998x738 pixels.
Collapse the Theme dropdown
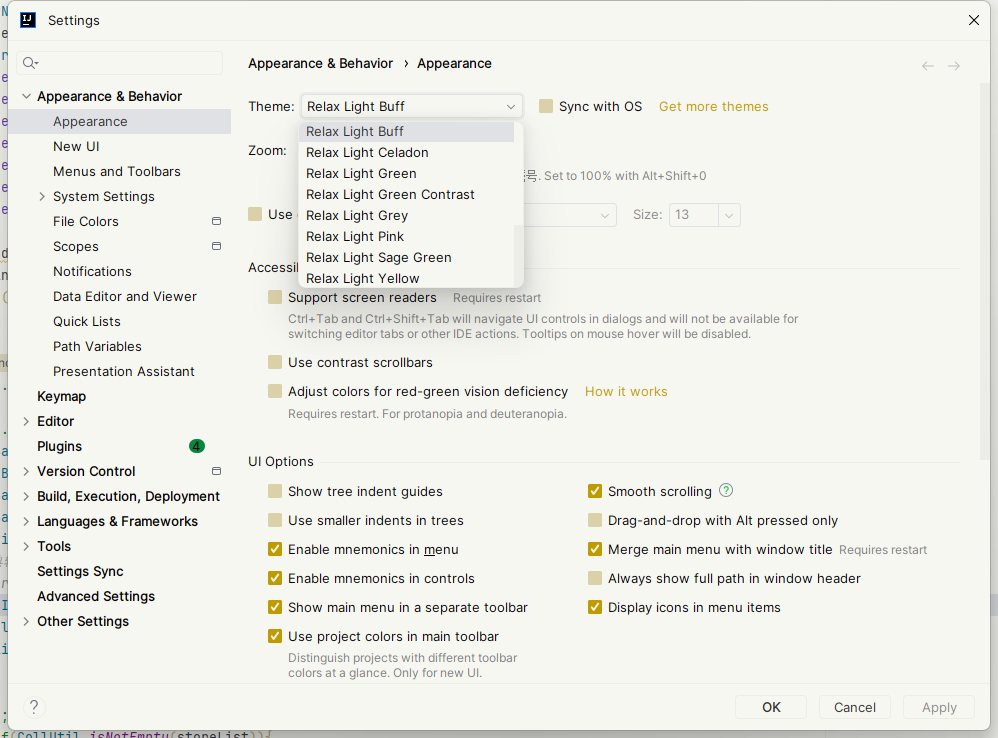[511, 106]
